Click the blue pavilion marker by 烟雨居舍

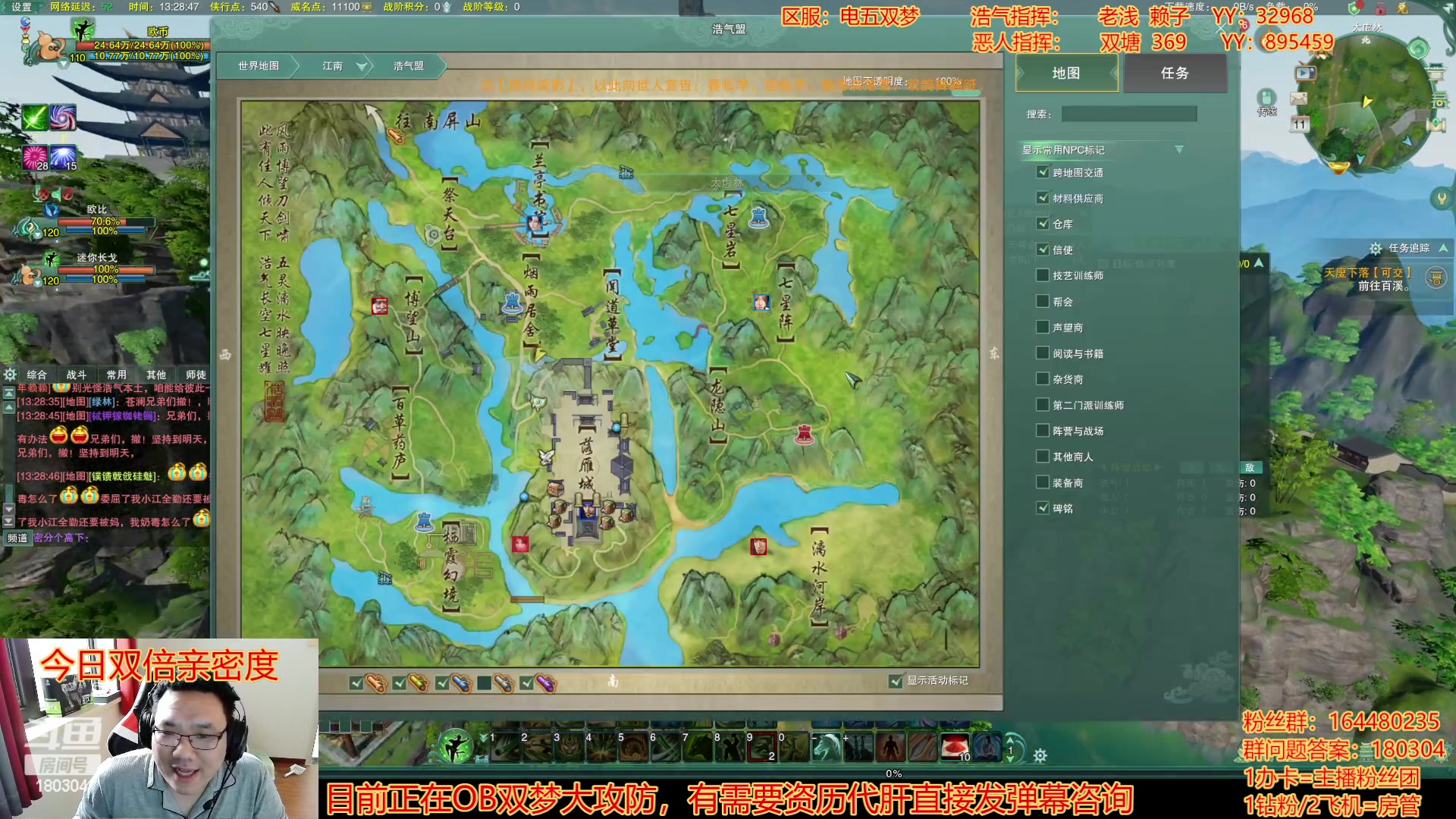tap(513, 303)
